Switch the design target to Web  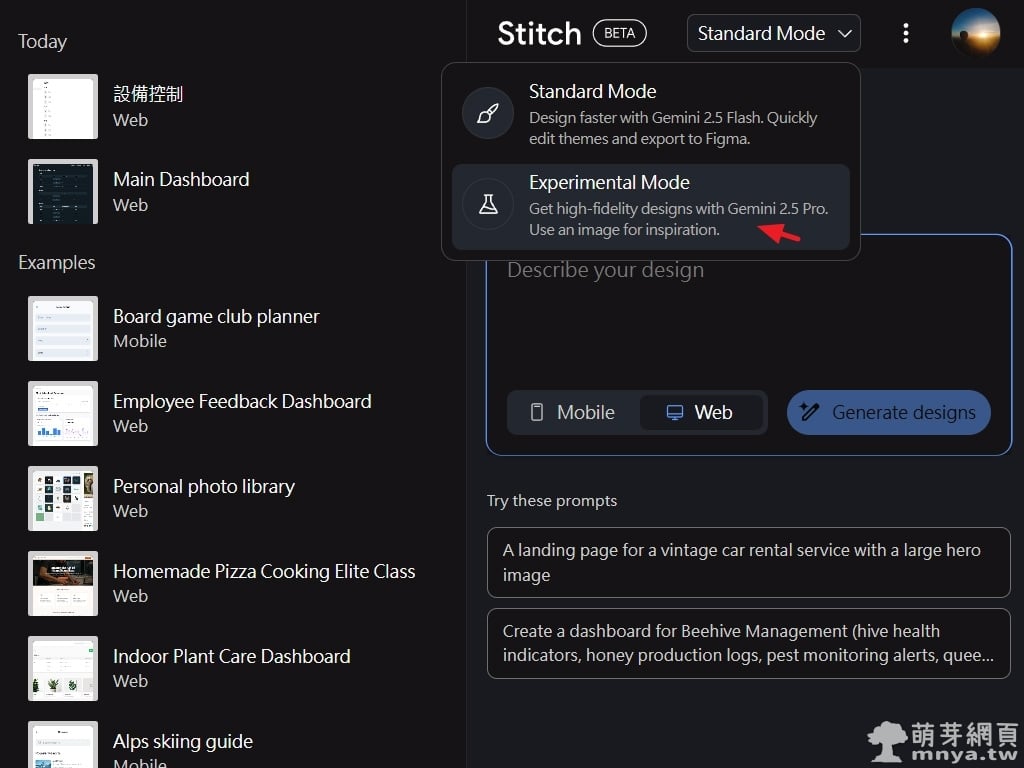point(700,412)
